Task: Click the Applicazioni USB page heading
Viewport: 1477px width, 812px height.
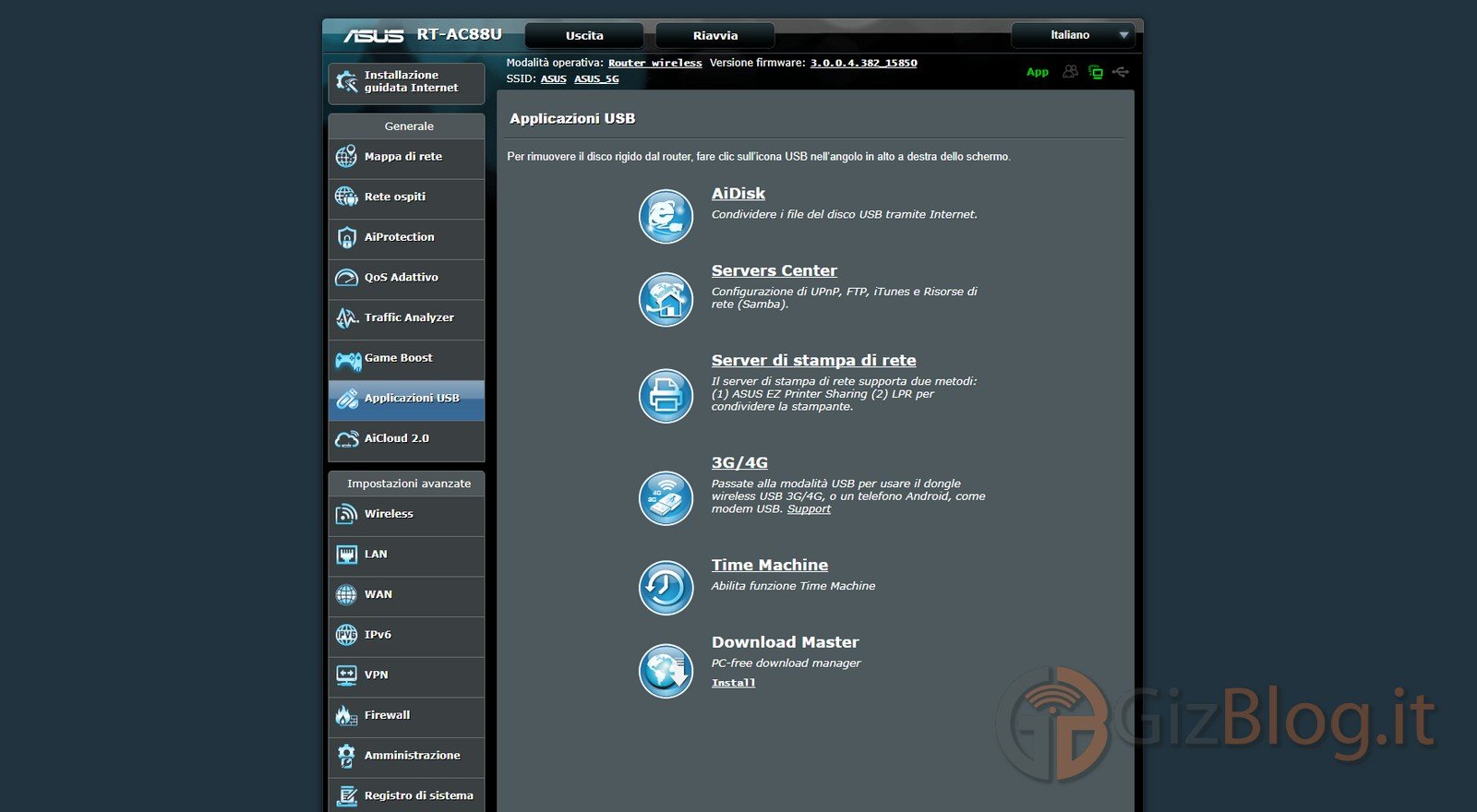Action: tap(572, 118)
